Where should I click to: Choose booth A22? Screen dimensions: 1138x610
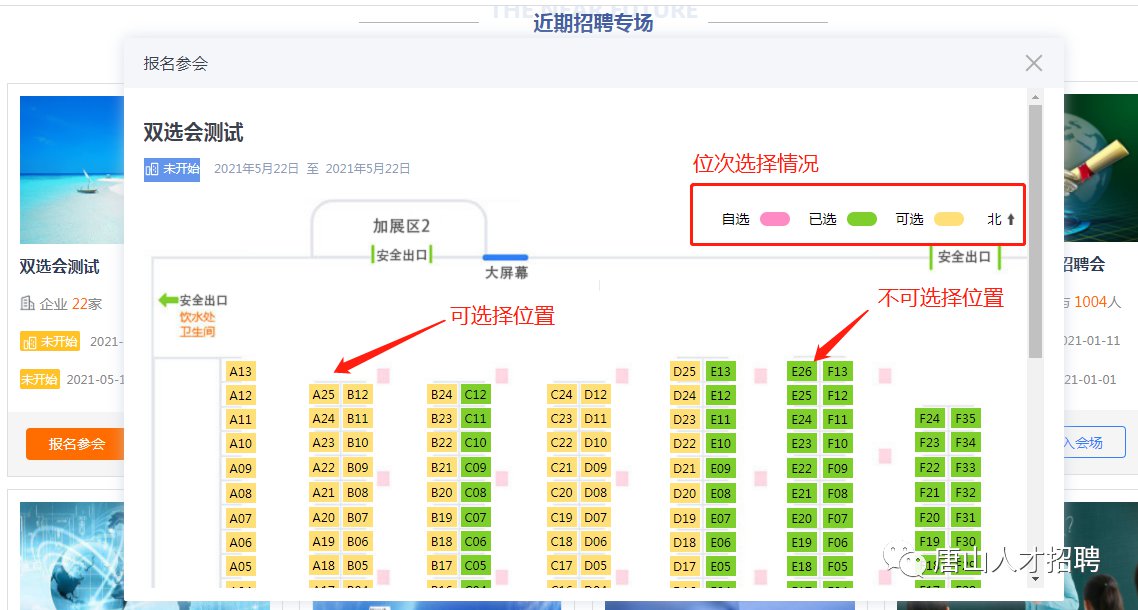point(324,468)
